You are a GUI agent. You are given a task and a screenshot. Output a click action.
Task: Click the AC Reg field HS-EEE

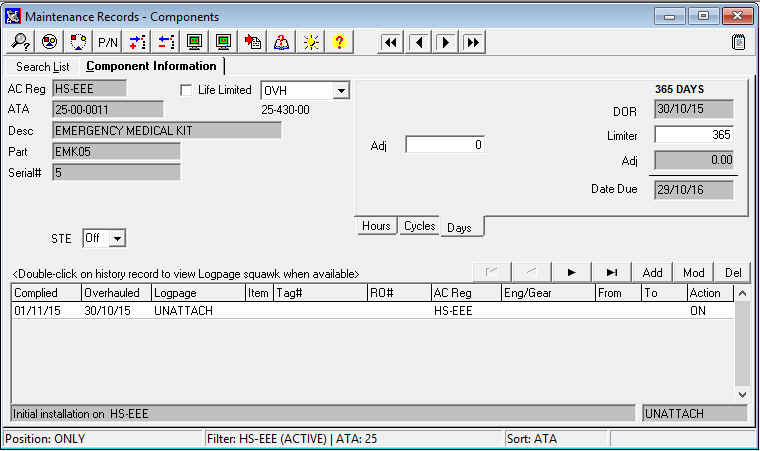[89, 89]
